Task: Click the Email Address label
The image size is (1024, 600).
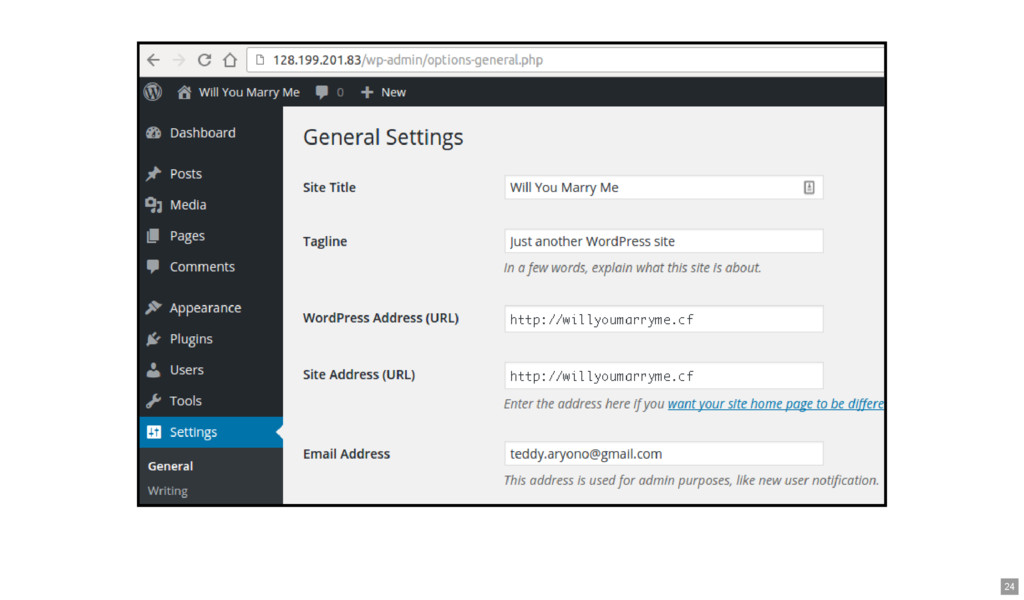Action: 346,454
